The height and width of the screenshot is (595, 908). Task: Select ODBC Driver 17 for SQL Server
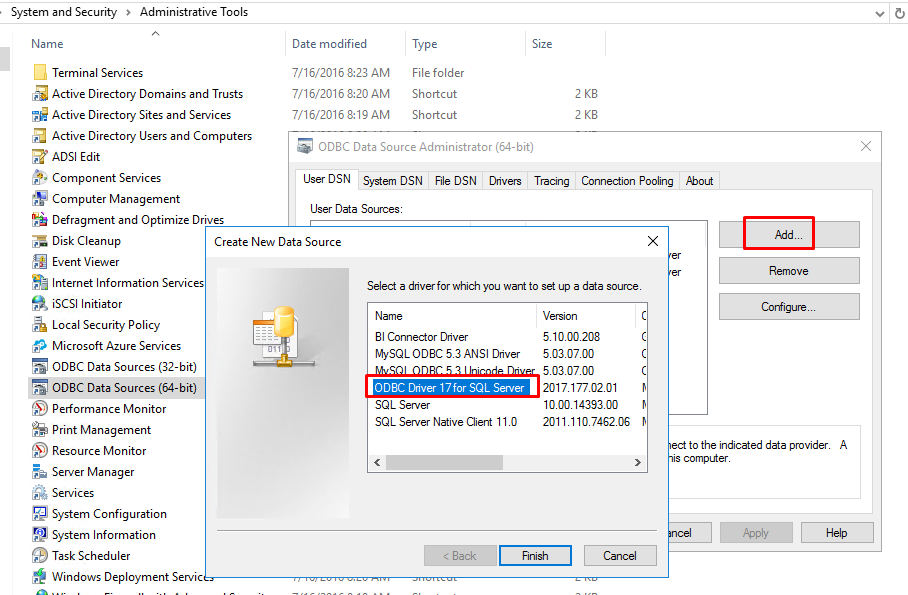pos(449,388)
